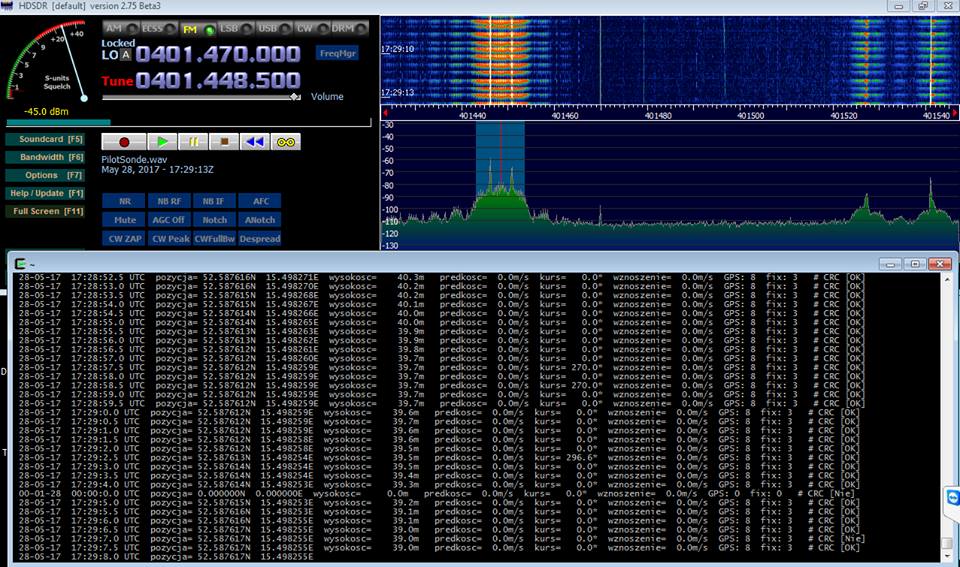Start playback with the green play button

pyautogui.click(x=162, y=142)
